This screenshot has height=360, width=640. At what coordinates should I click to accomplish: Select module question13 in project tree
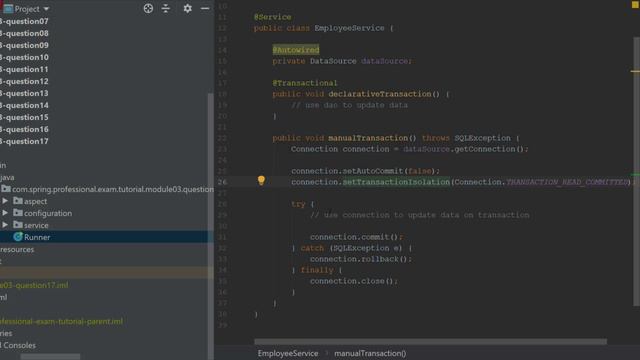(x=24, y=93)
